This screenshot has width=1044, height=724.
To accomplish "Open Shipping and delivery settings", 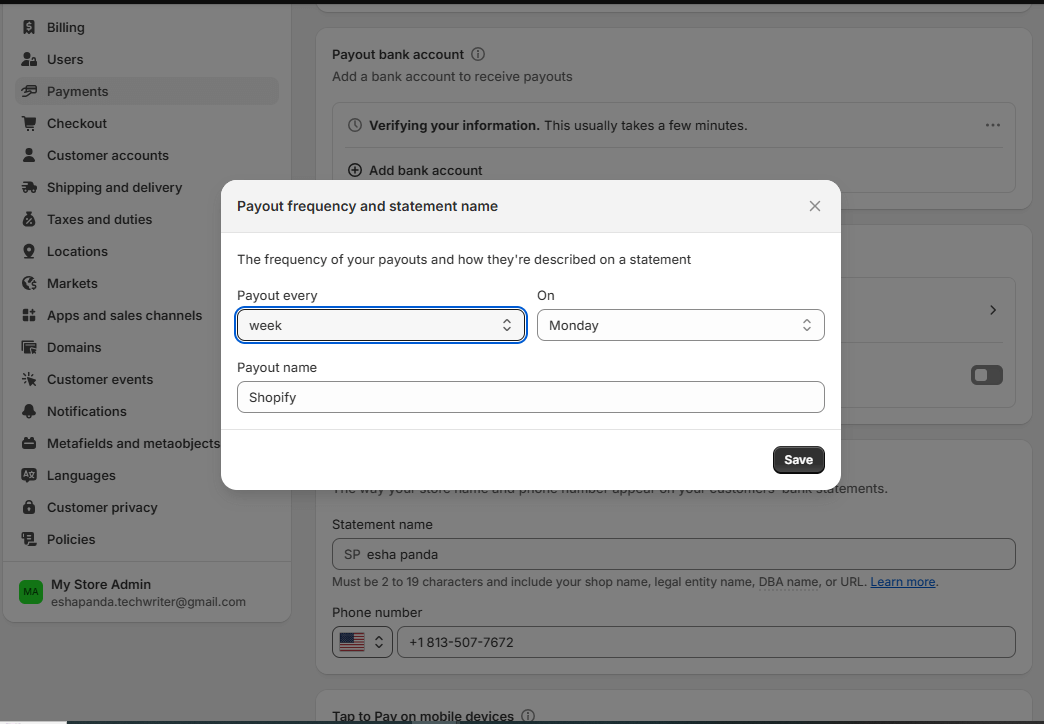I will click(114, 187).
